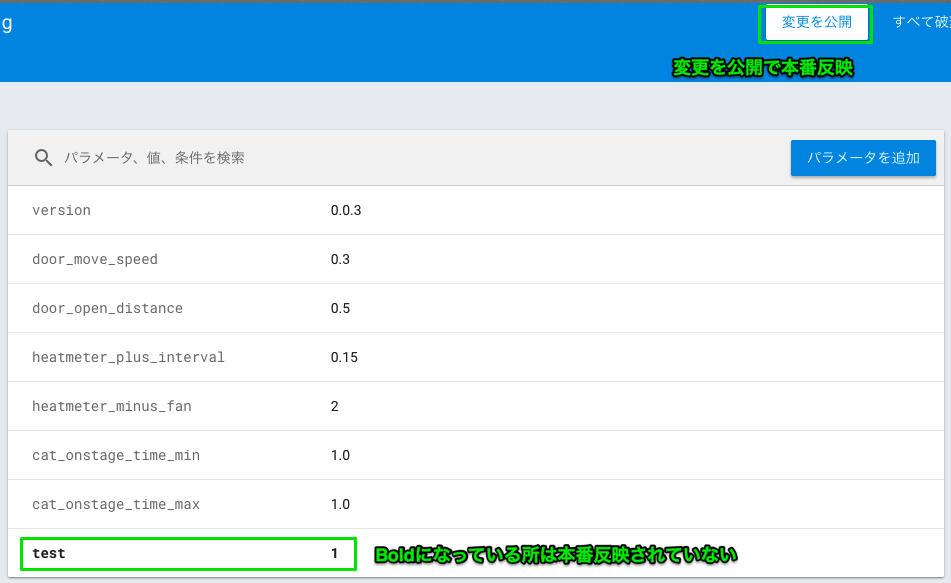Open the cat_onstage_time_min parameter
Viewport: 951px width, 583px height.
point(116,456)
